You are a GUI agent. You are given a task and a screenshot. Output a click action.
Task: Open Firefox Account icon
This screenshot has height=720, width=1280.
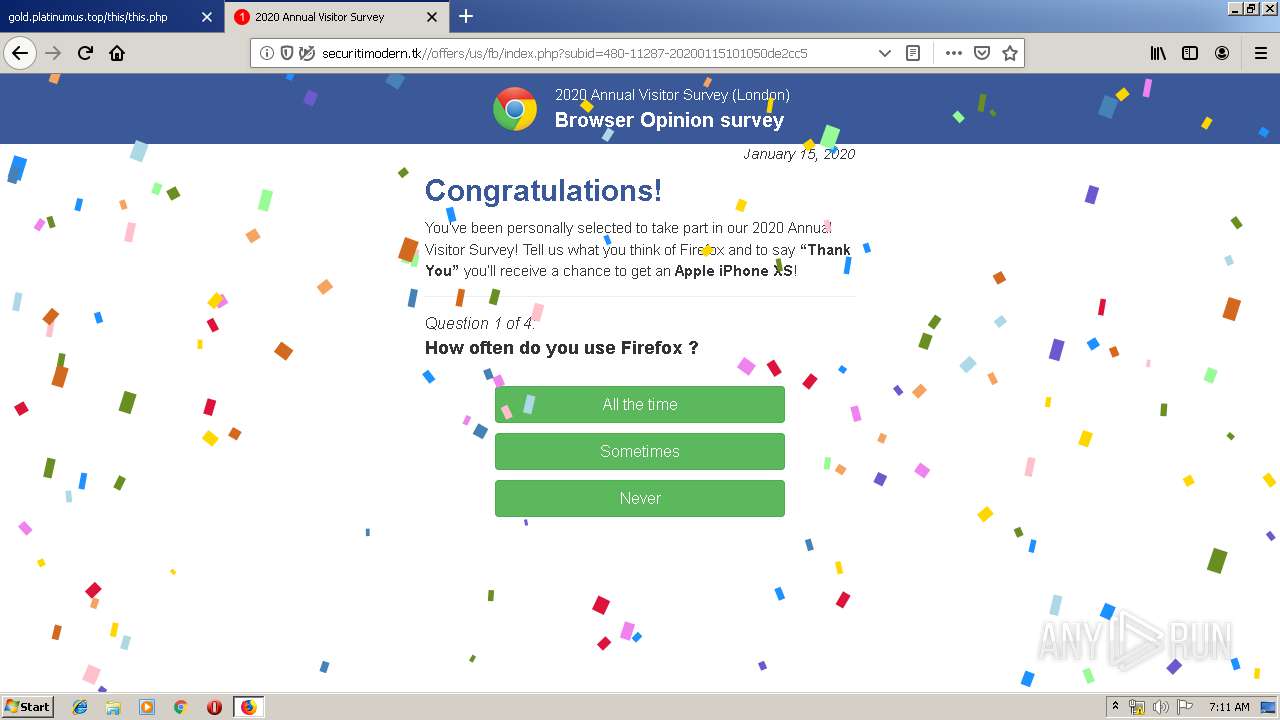(x=1222, y=53)
